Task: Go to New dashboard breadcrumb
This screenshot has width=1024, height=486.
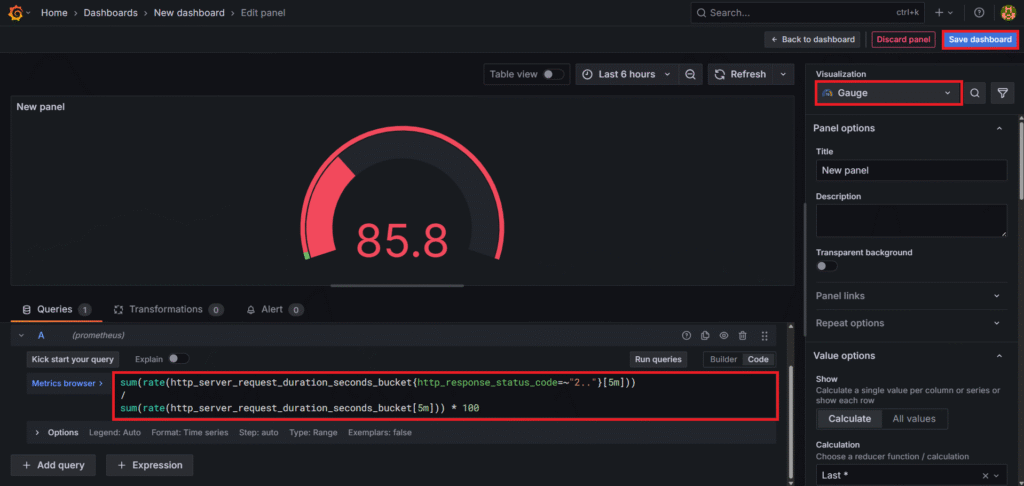Action: point(189,12)
